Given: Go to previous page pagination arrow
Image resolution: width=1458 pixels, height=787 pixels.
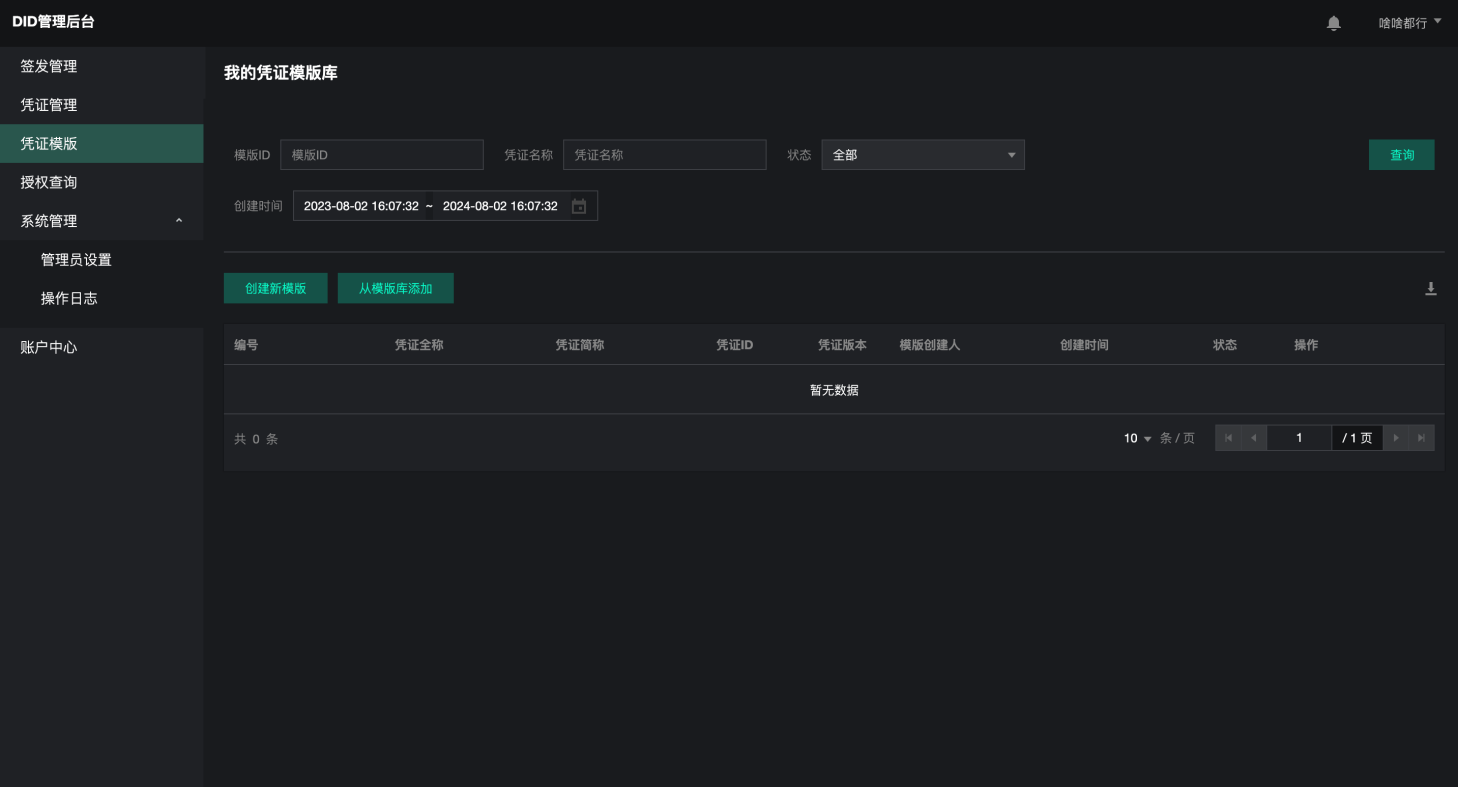Looking at the screenshot, I should (x=1253, y=438).
